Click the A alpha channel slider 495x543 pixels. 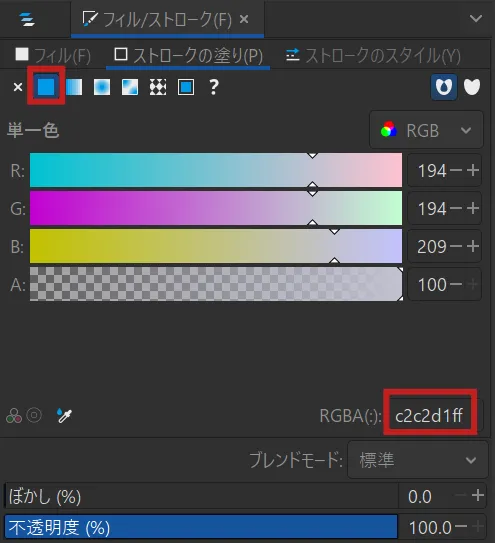click(216, 284)
